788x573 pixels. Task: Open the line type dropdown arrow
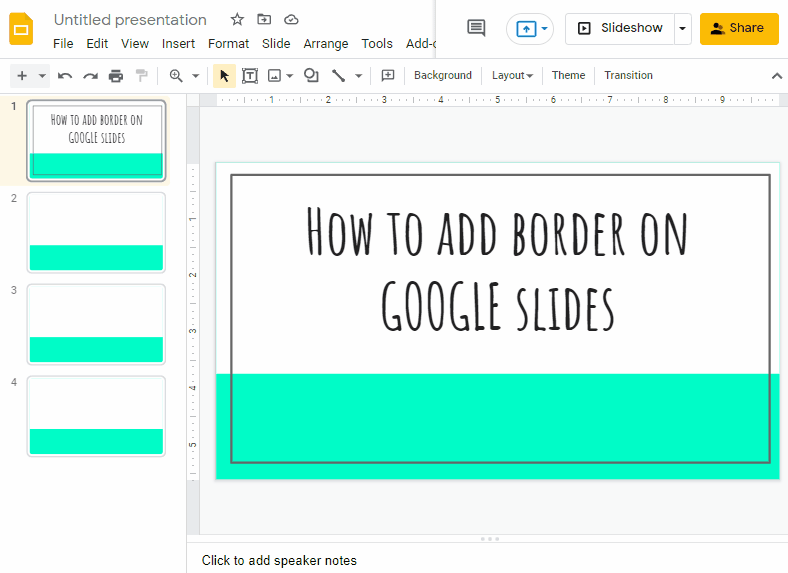click(x=358, y=76)
